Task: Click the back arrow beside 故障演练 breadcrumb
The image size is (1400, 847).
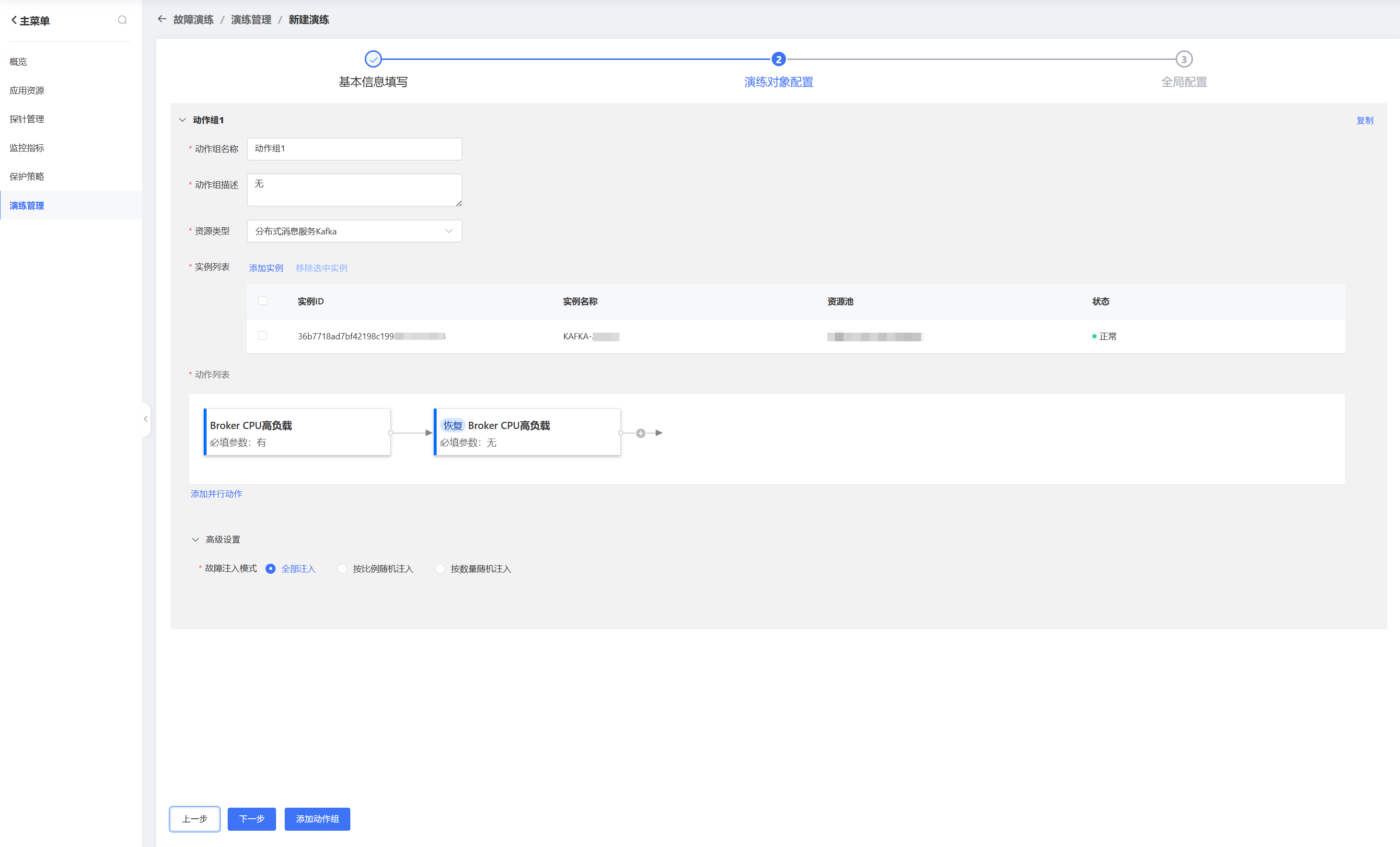Action: point(162,19)
